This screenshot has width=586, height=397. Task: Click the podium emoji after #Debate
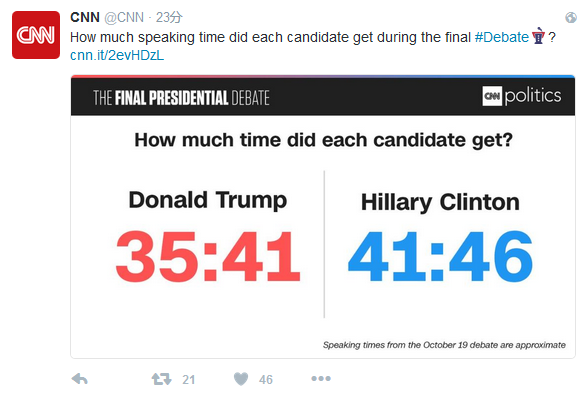point(538,36)
